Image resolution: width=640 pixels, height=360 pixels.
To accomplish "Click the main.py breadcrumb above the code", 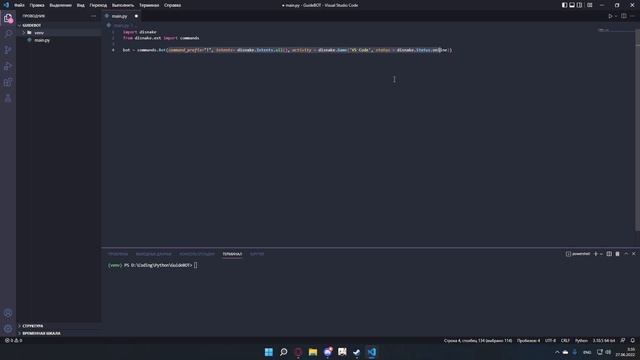I will pyautogui.click(x=121, y=25).
